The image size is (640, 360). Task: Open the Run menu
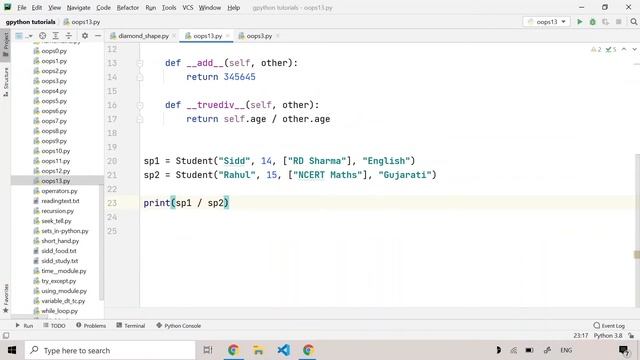[x=151, y=8]
